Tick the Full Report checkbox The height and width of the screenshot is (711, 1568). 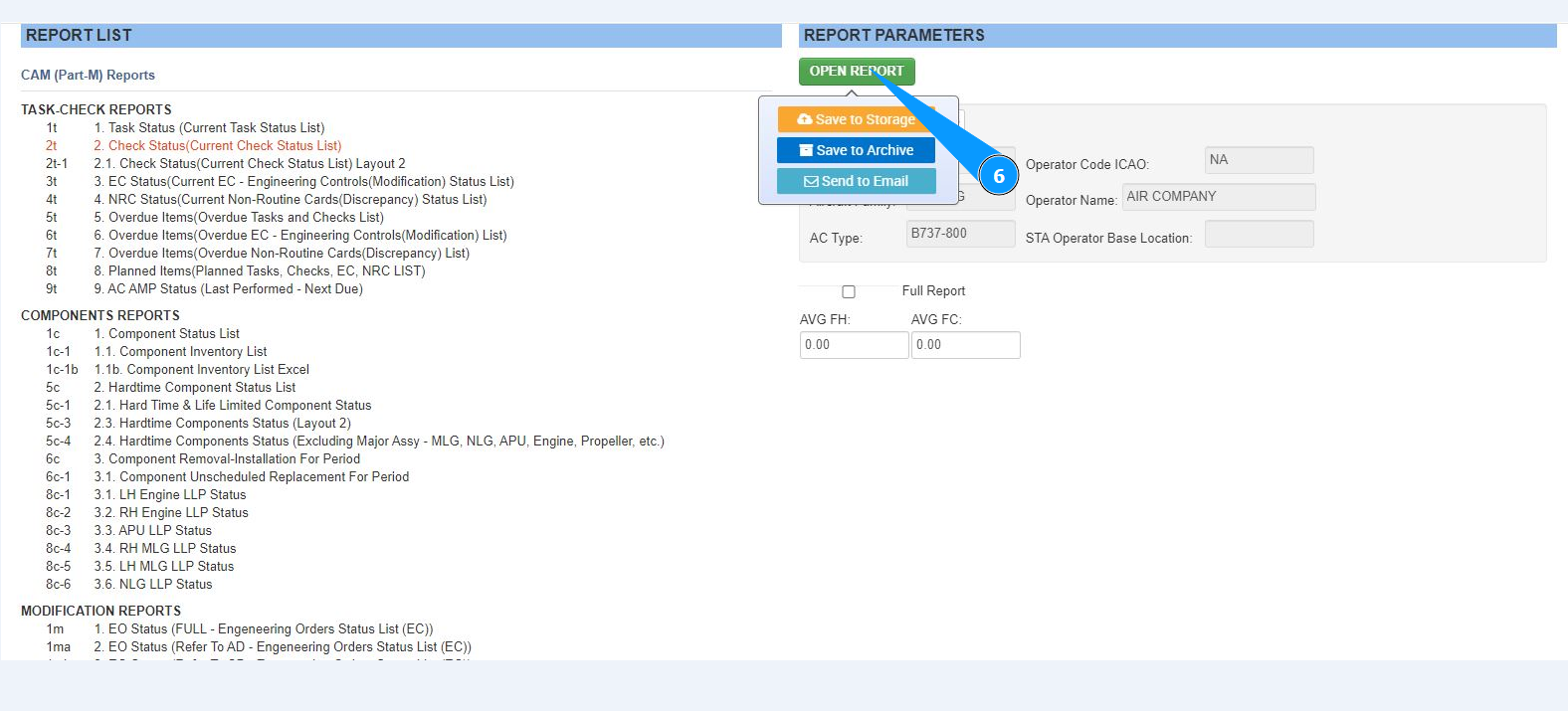(849, 291)
